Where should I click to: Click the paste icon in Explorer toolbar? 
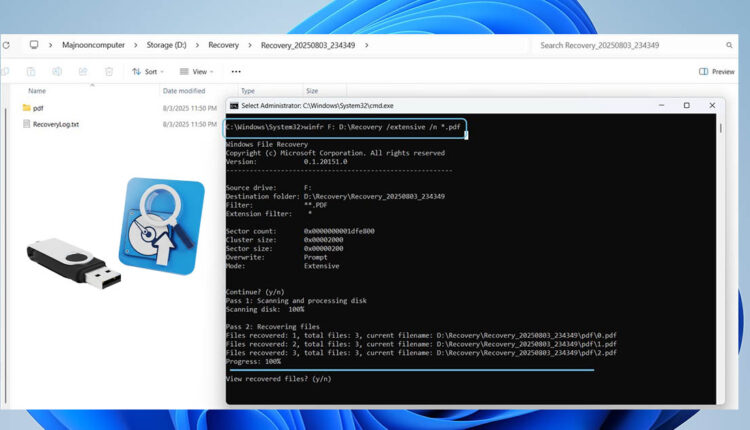click(30, 72)
